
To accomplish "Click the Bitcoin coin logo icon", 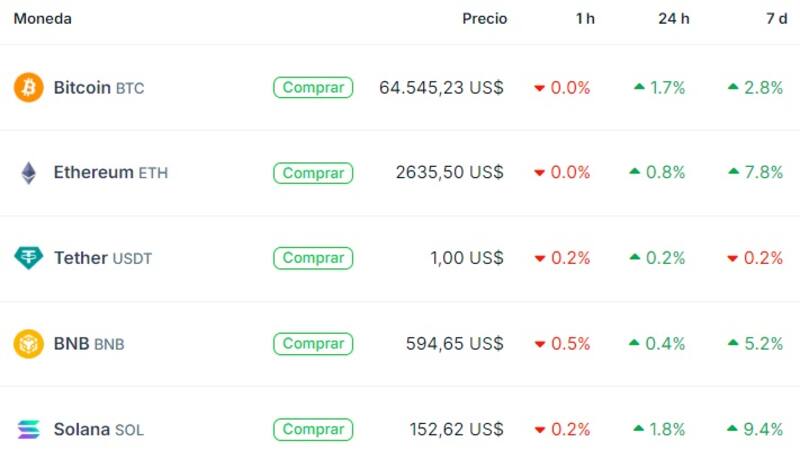I will coord(29,88).
